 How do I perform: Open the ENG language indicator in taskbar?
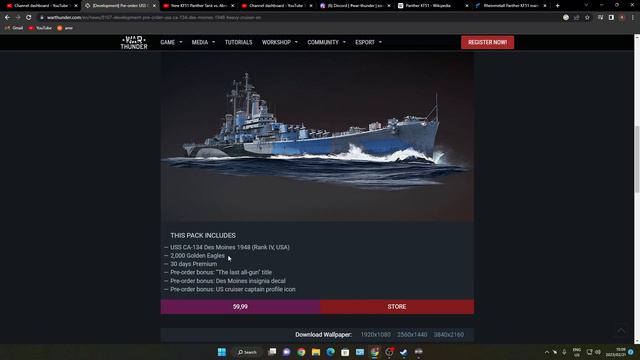click(x=577, y=352)
